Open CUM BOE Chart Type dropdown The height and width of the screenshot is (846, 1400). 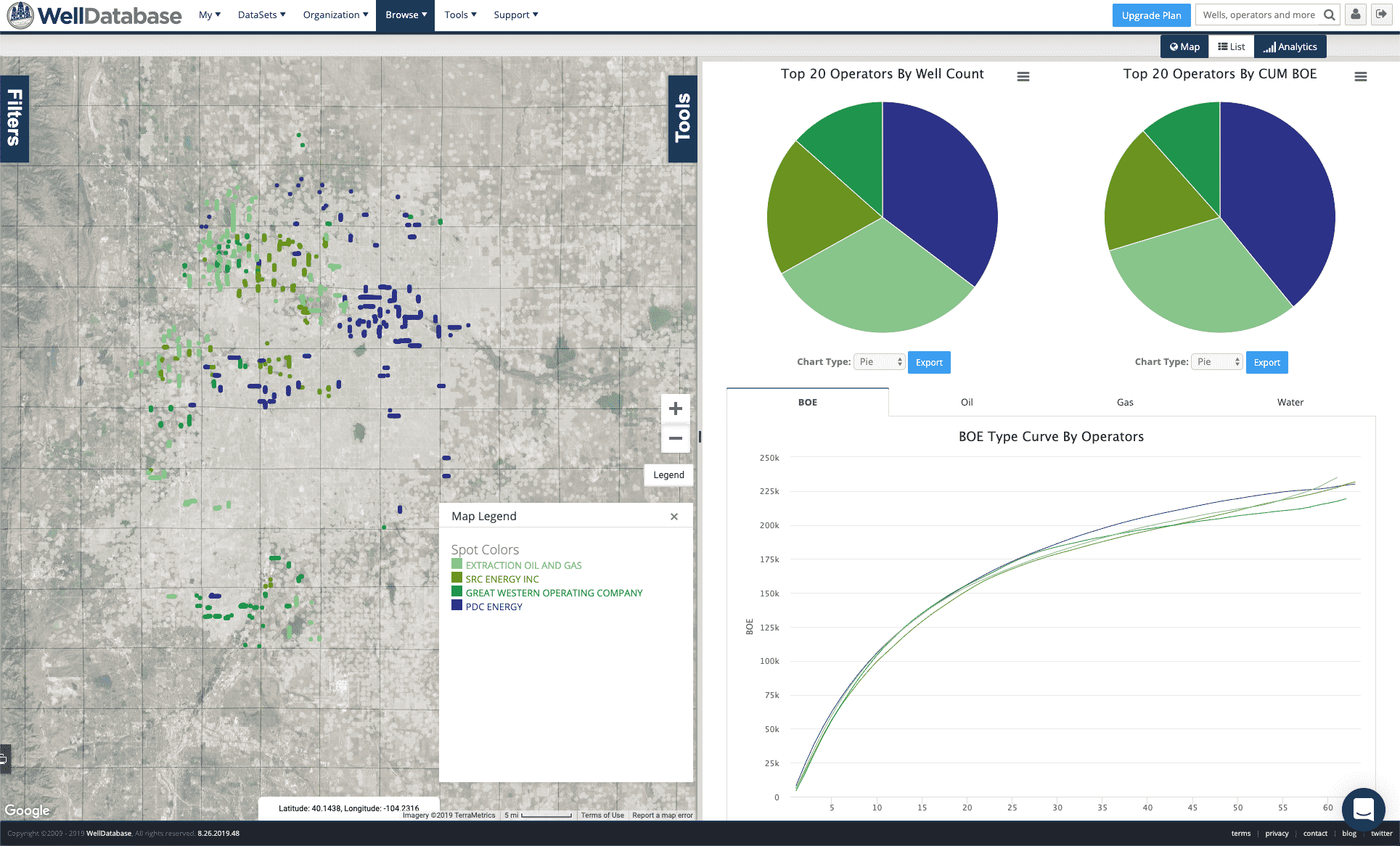tap(1217, 362)
